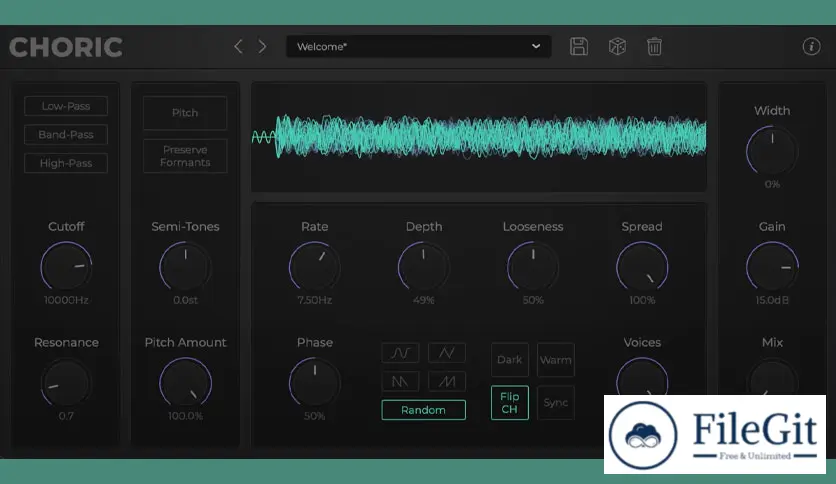Click the Cutoff knob
The height and width of the screenshot is (484, 836).
66,267
